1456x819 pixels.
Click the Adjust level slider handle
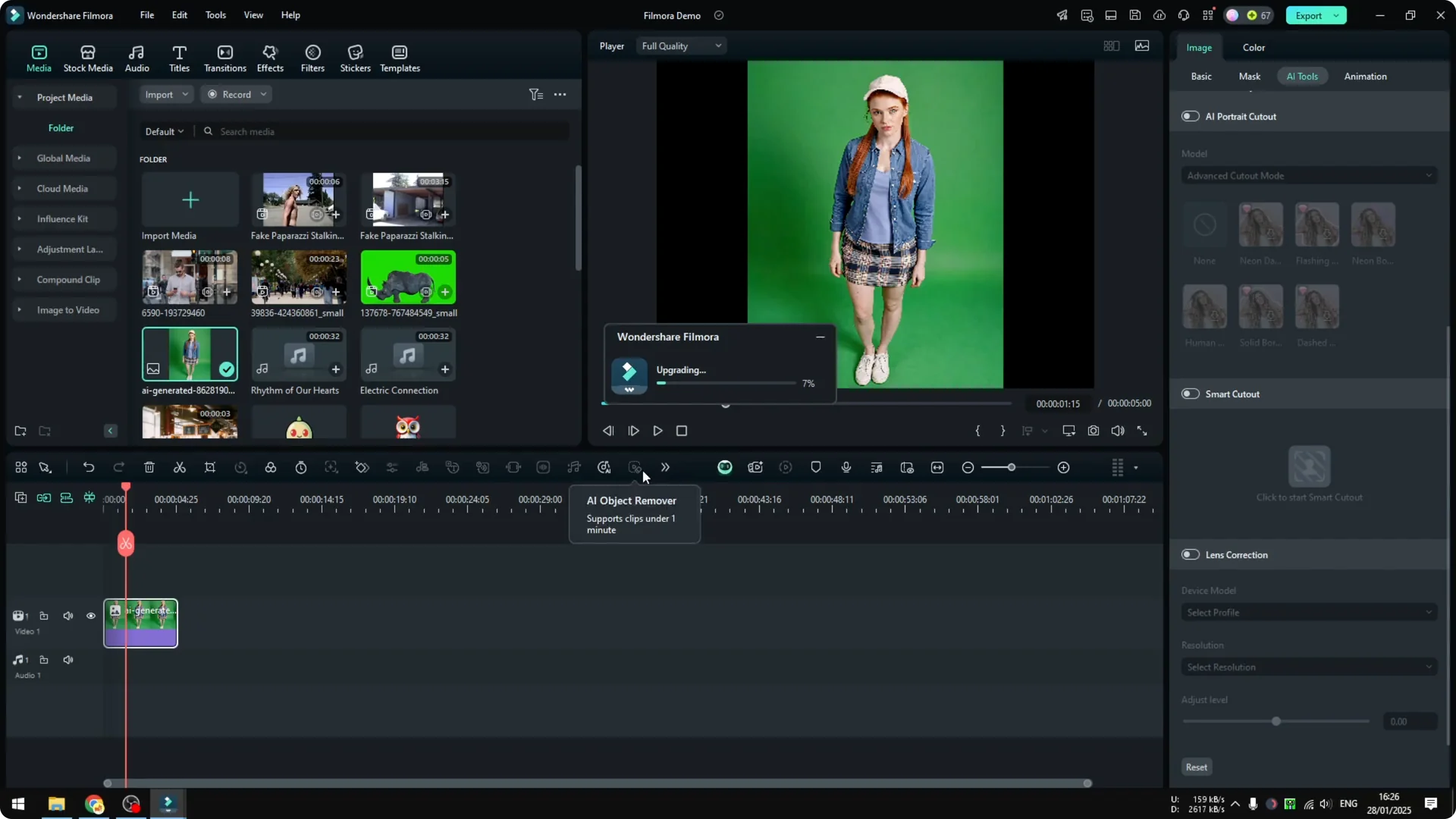click(1276, 721)
